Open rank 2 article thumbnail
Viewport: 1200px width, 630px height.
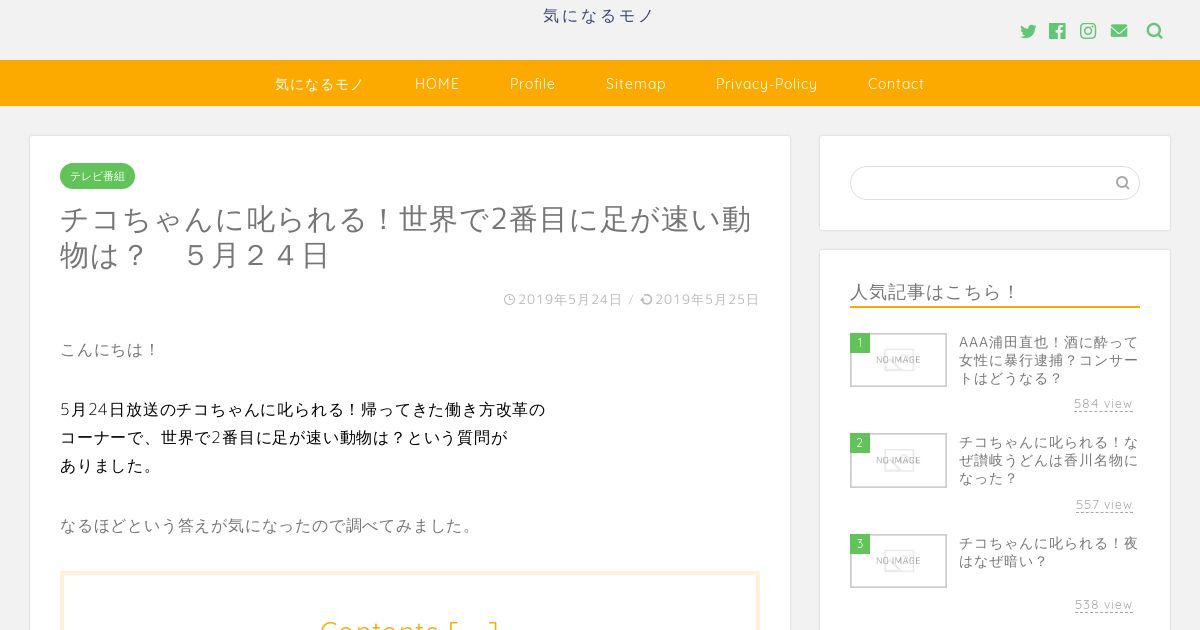pos(898,460)
